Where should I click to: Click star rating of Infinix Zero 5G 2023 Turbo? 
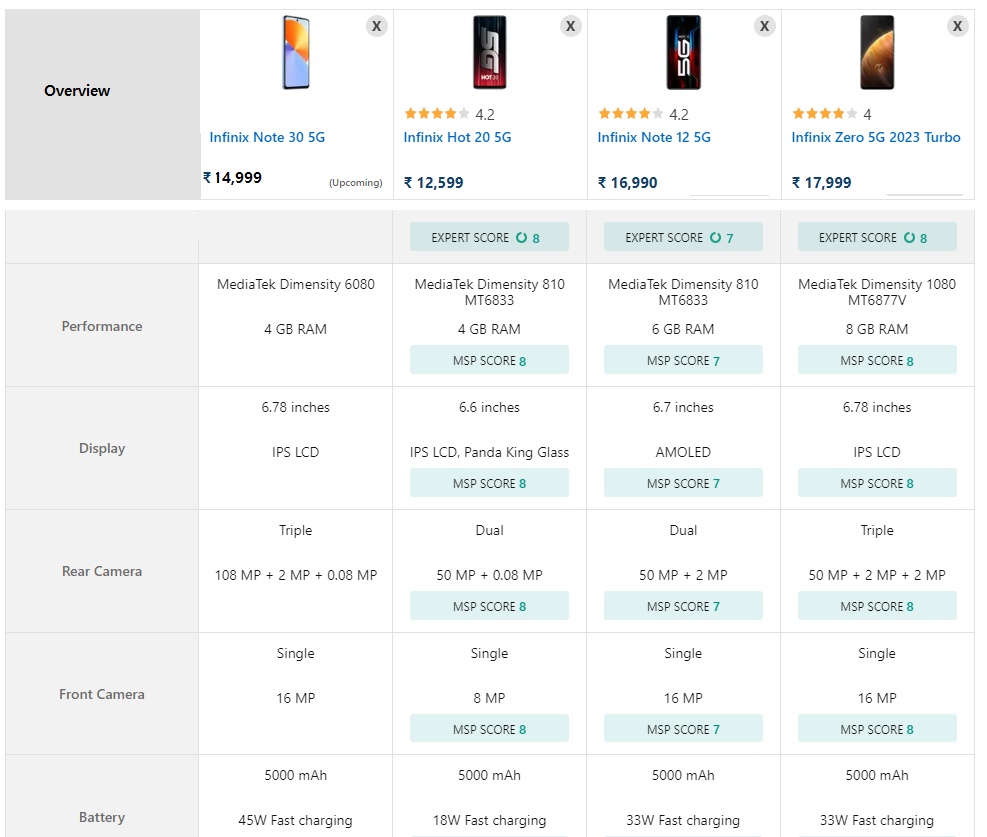(x=818, y=114)
